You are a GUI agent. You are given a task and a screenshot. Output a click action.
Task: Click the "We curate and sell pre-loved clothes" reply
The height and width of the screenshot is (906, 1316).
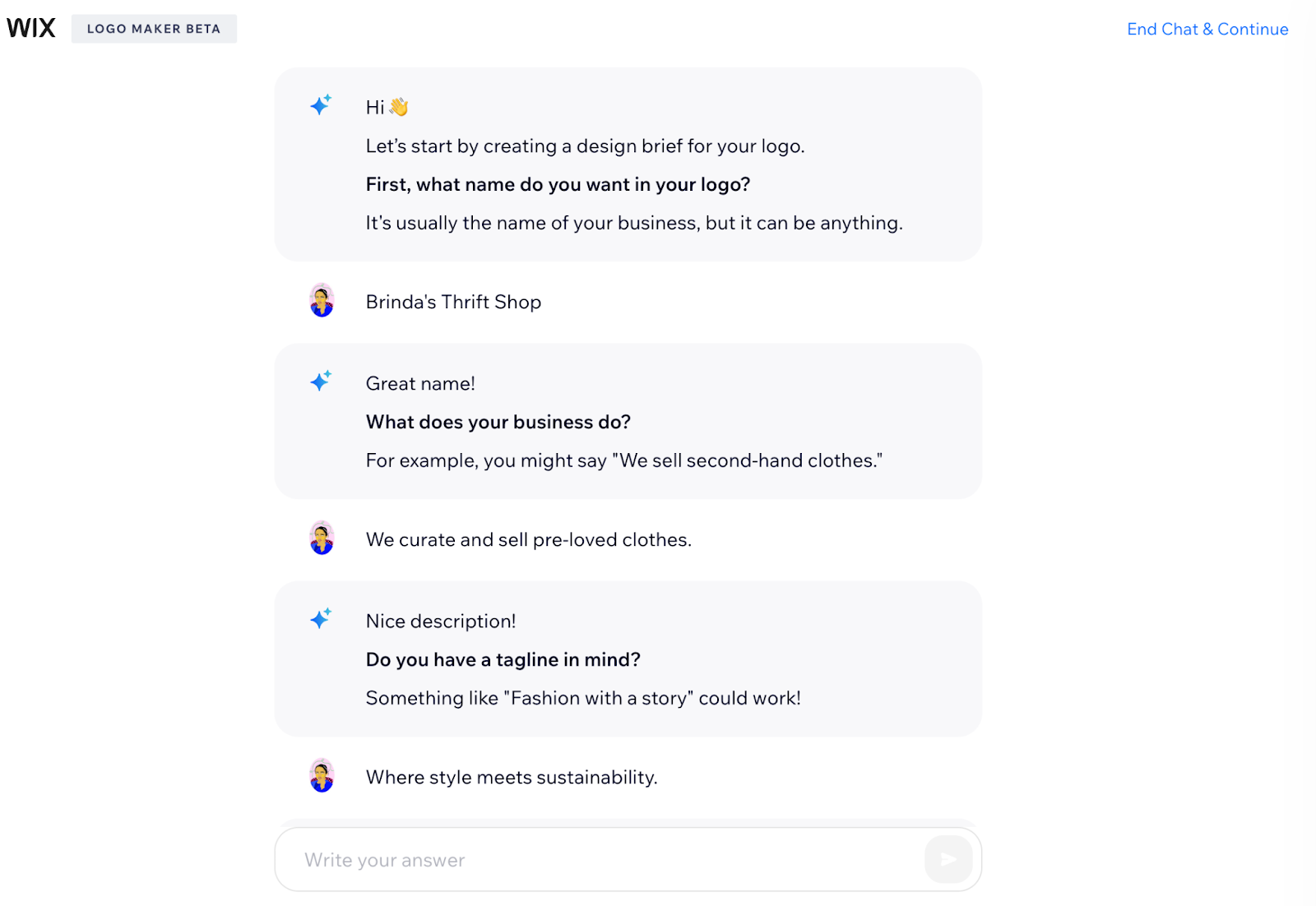click(528, 540)
